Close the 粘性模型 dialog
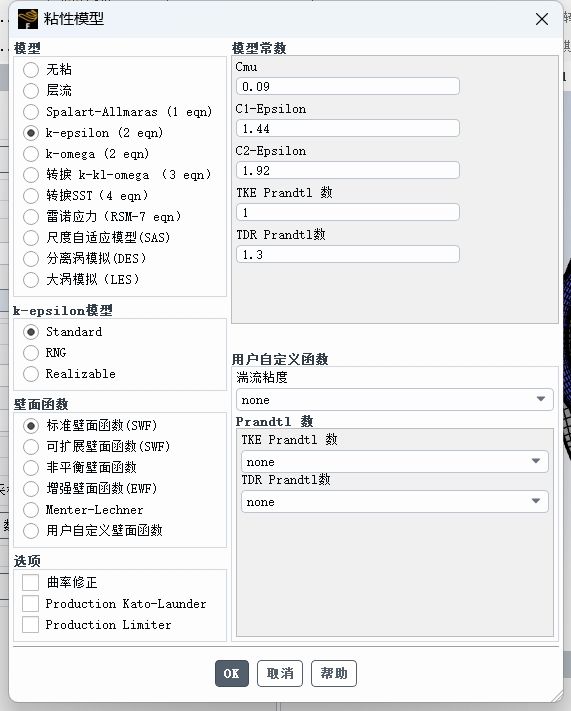571x711 pixels. click(542, 19)
